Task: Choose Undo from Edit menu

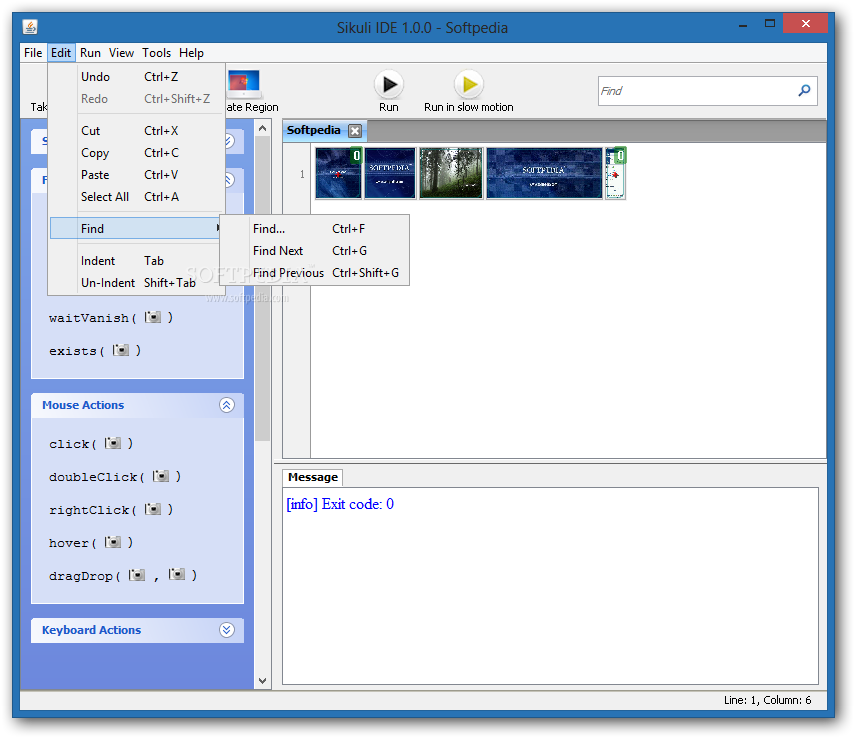Action: click(x=137, y=77)
